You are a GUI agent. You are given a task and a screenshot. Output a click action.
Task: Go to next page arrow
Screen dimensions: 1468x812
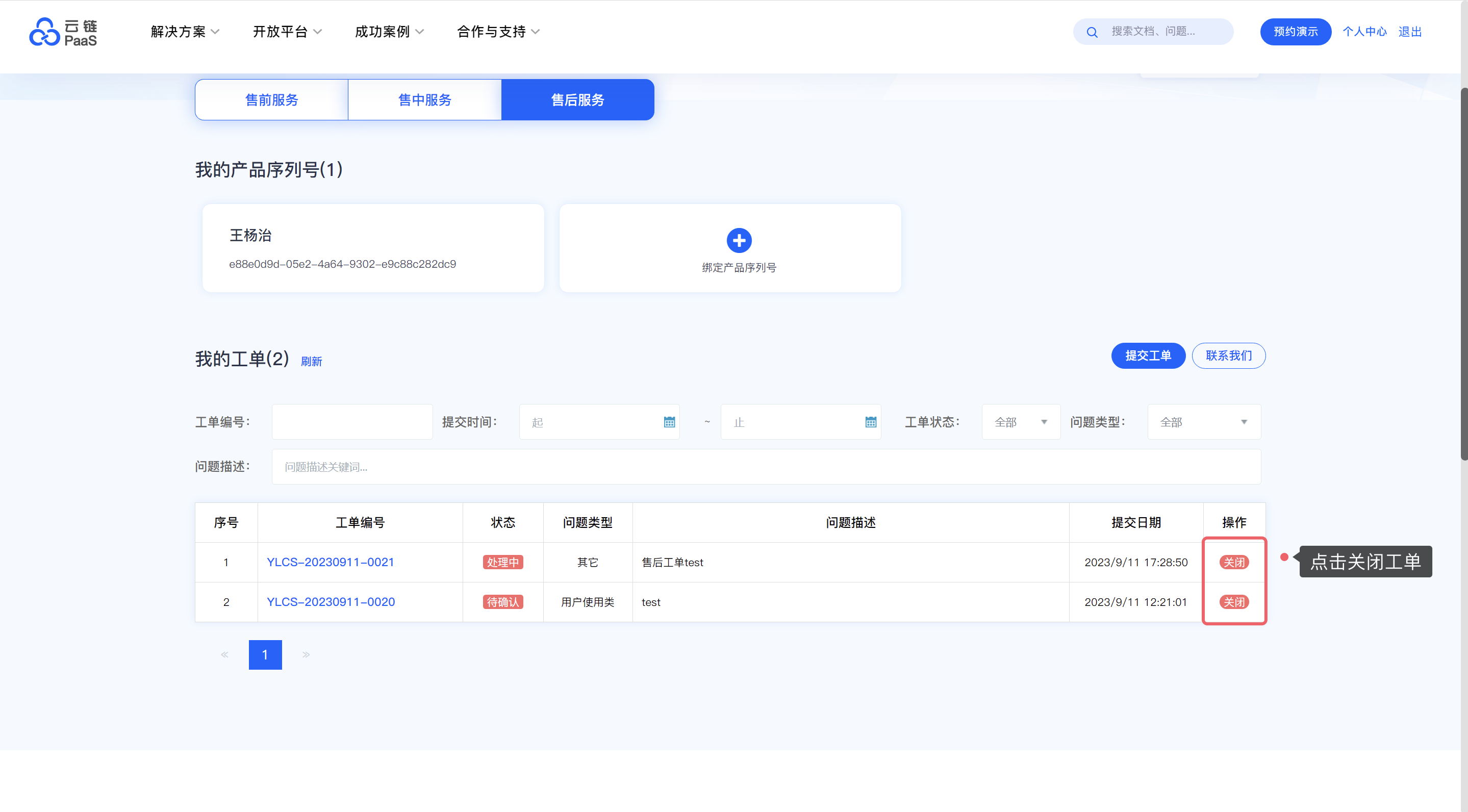306,654
